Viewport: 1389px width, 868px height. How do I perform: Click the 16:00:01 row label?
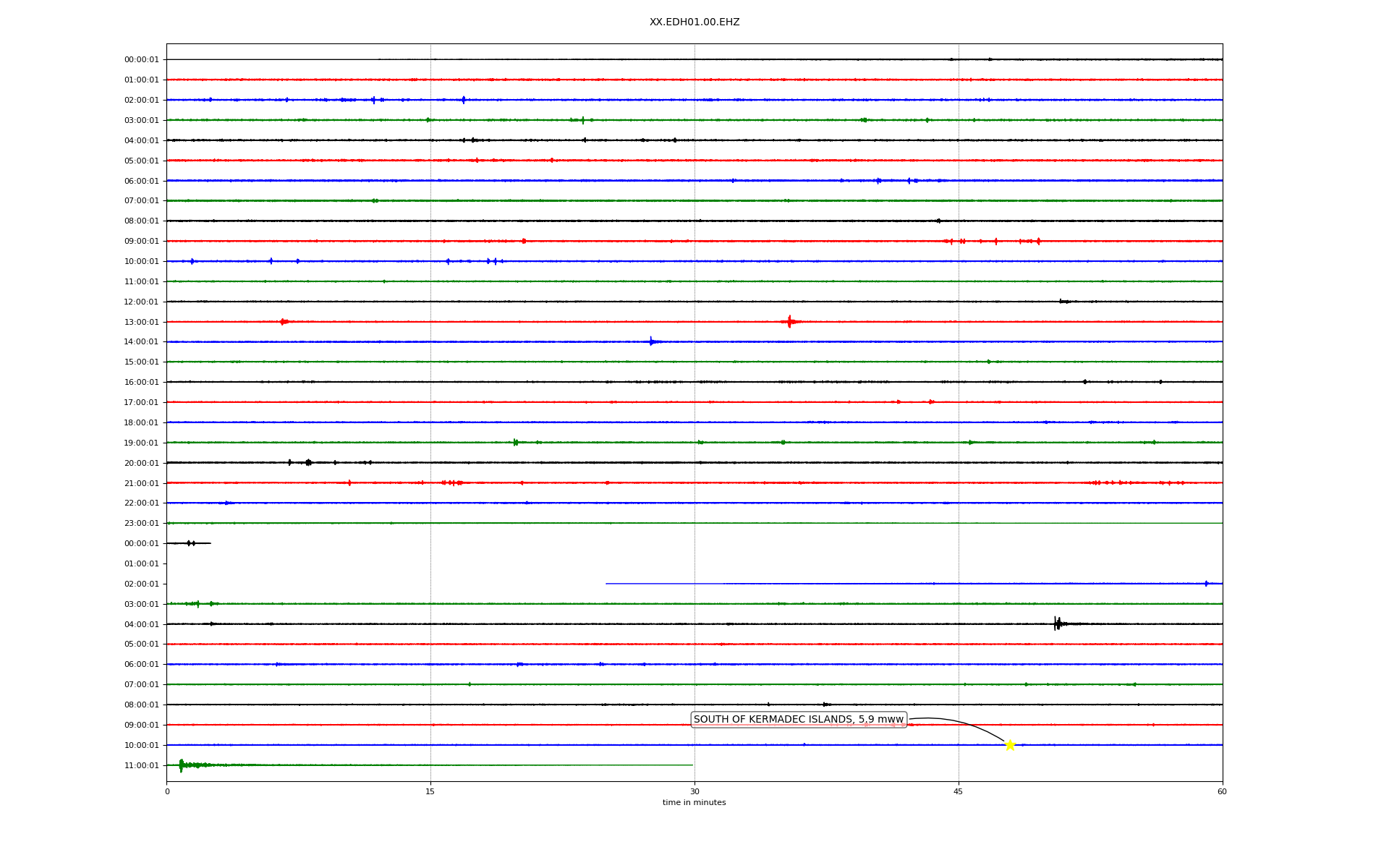click(141, 382)
